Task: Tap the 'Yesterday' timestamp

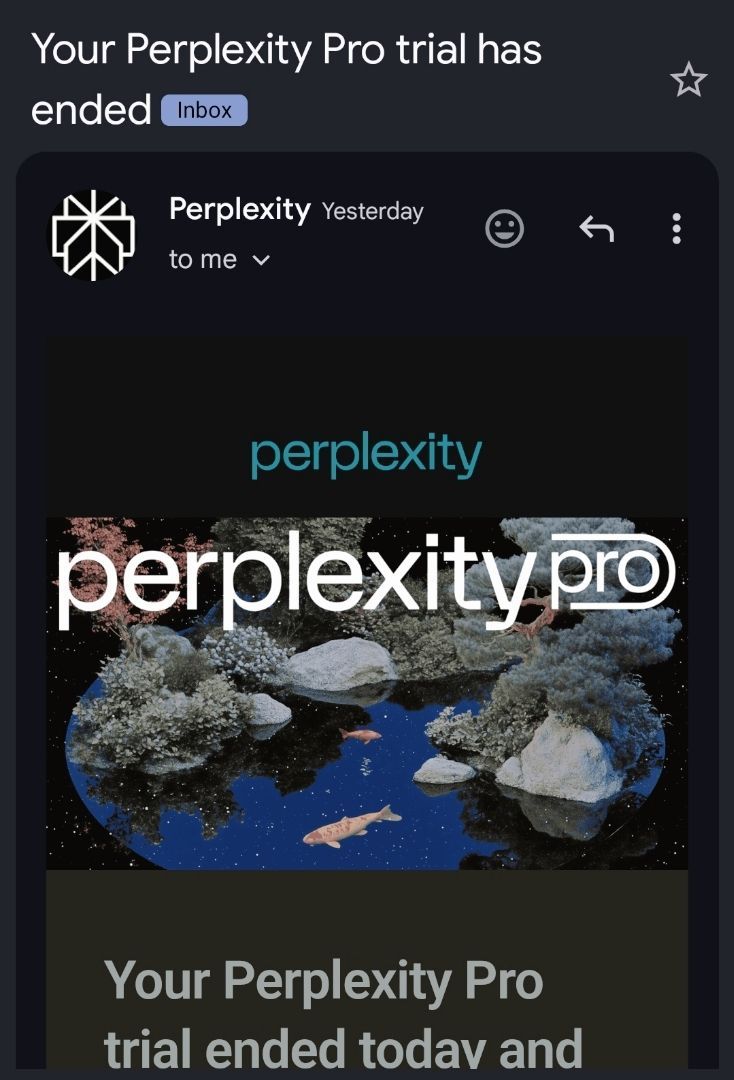Action: pos(373,211)
